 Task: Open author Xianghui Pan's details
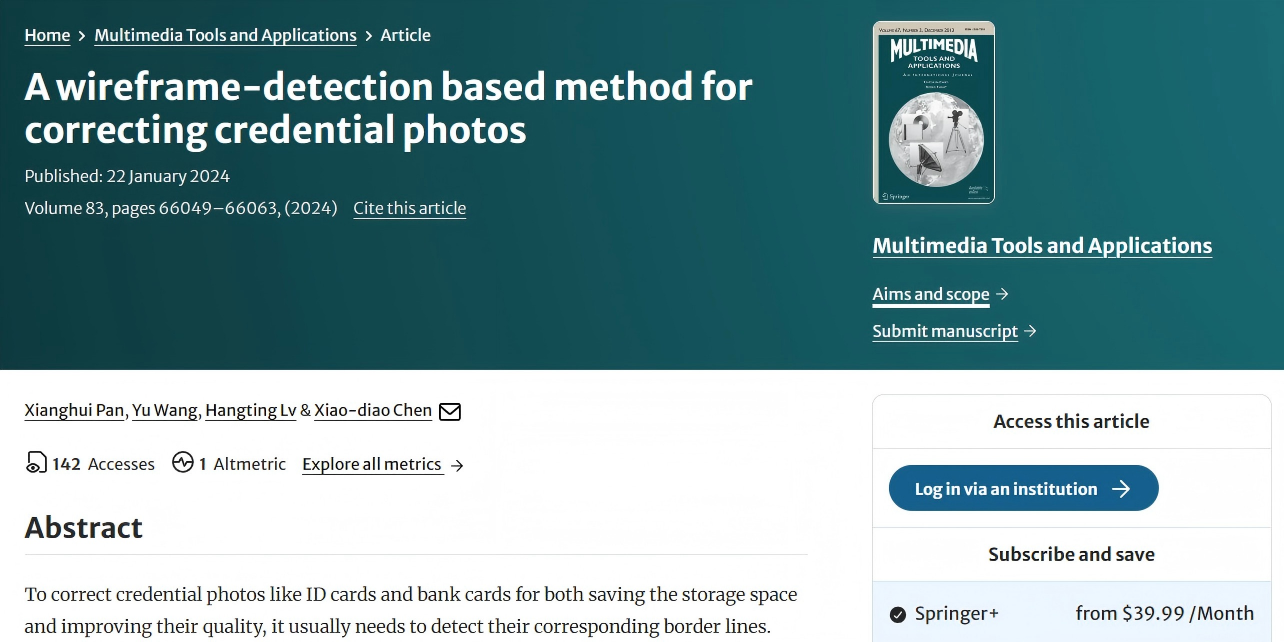pos(75,410)
